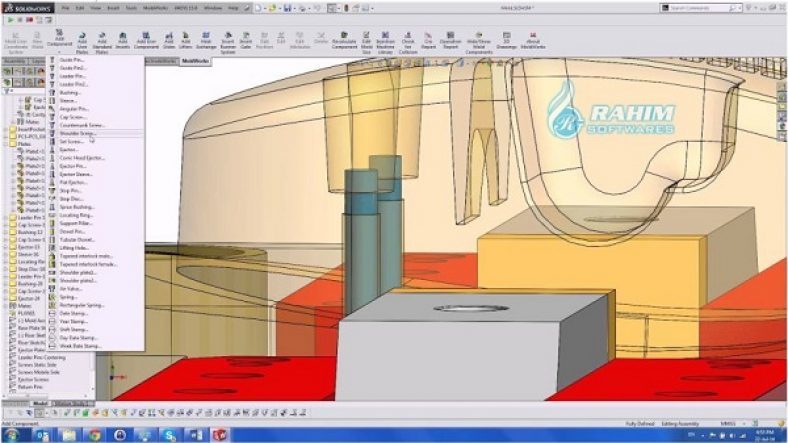Click the red record macro button

tap(30, 20)
